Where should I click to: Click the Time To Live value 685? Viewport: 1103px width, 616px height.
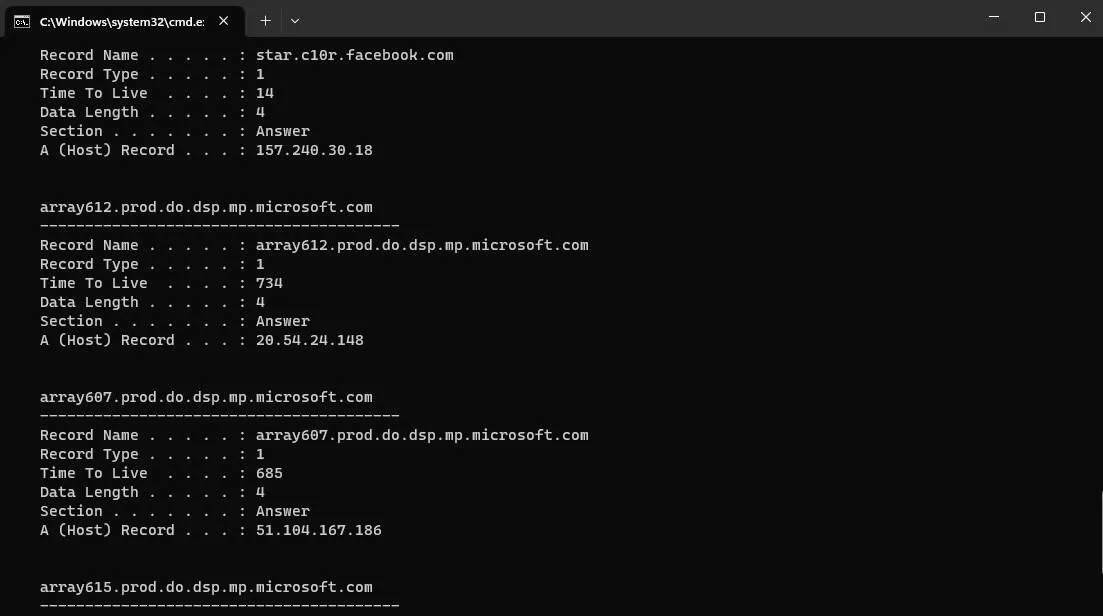[x=269, y=473]
